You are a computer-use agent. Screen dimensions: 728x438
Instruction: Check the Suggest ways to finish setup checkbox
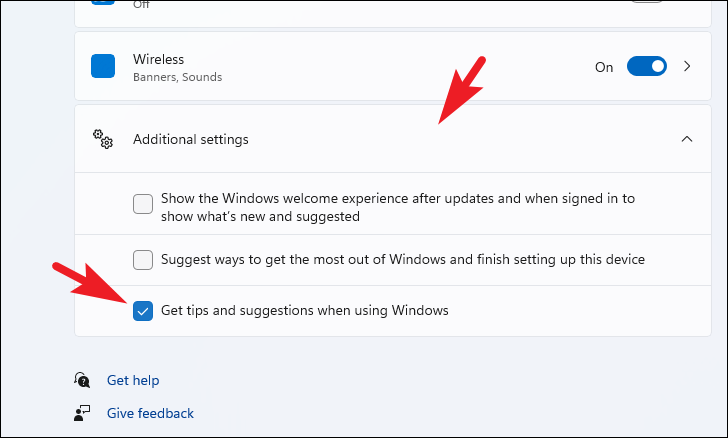(143, 260)
